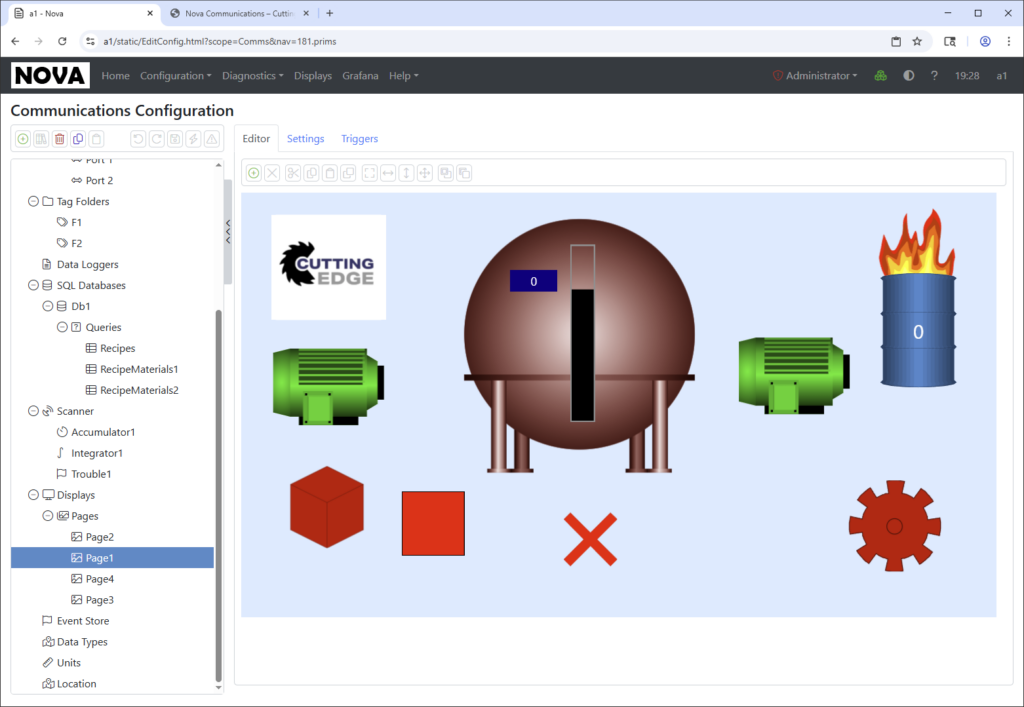This screenshot has height=707, width=1024.
Task: Click the red trash delete icon
Action: point(59,139)
